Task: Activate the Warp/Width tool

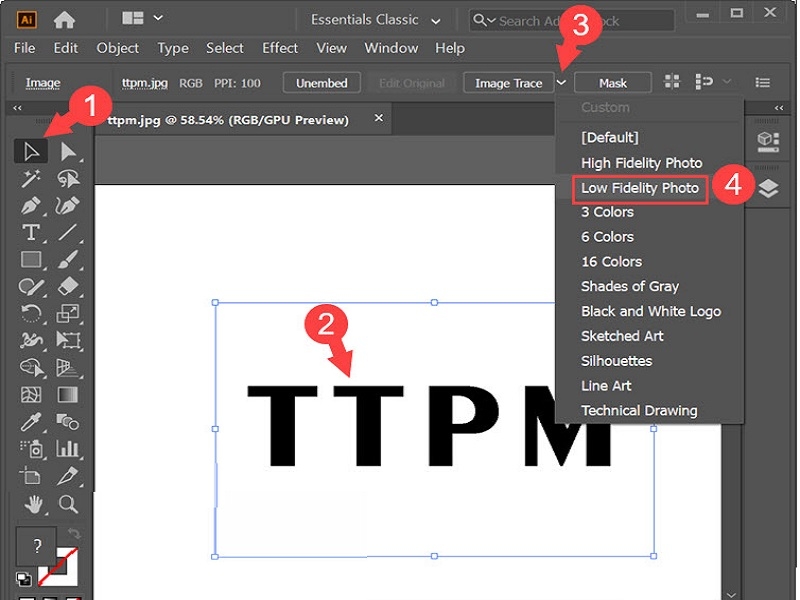Action: click(31, 340)
